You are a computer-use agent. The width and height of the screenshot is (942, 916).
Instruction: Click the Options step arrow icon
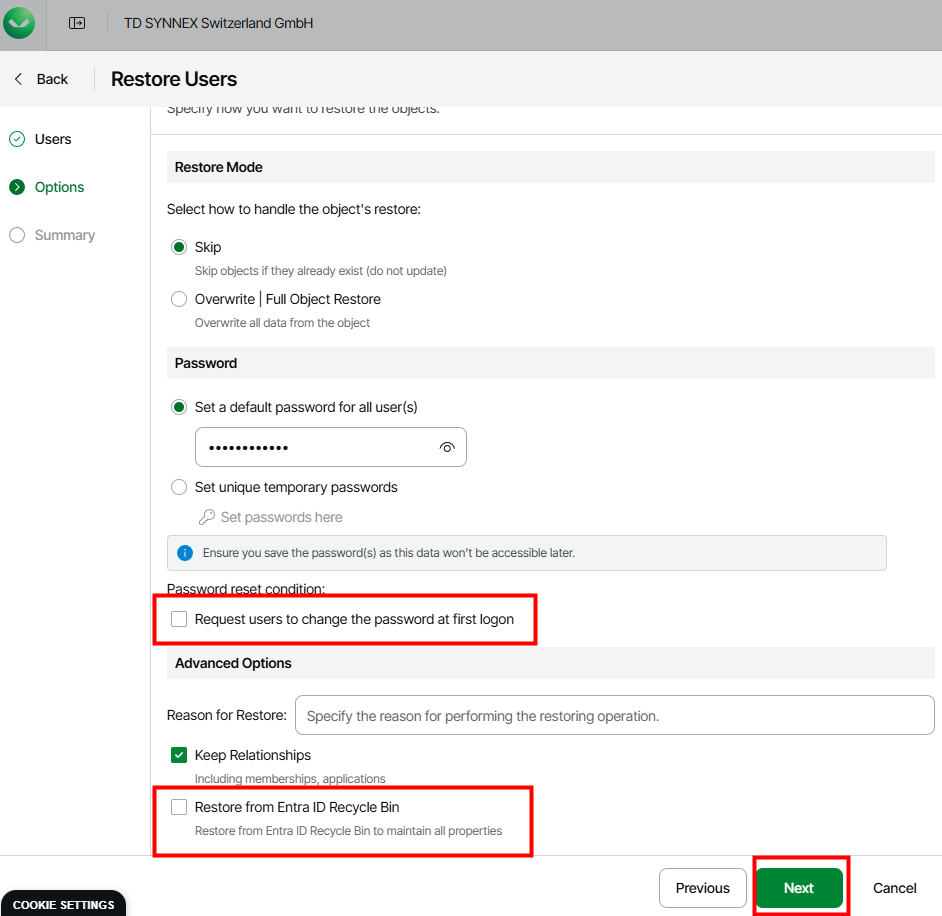click(x=17, y=187)
